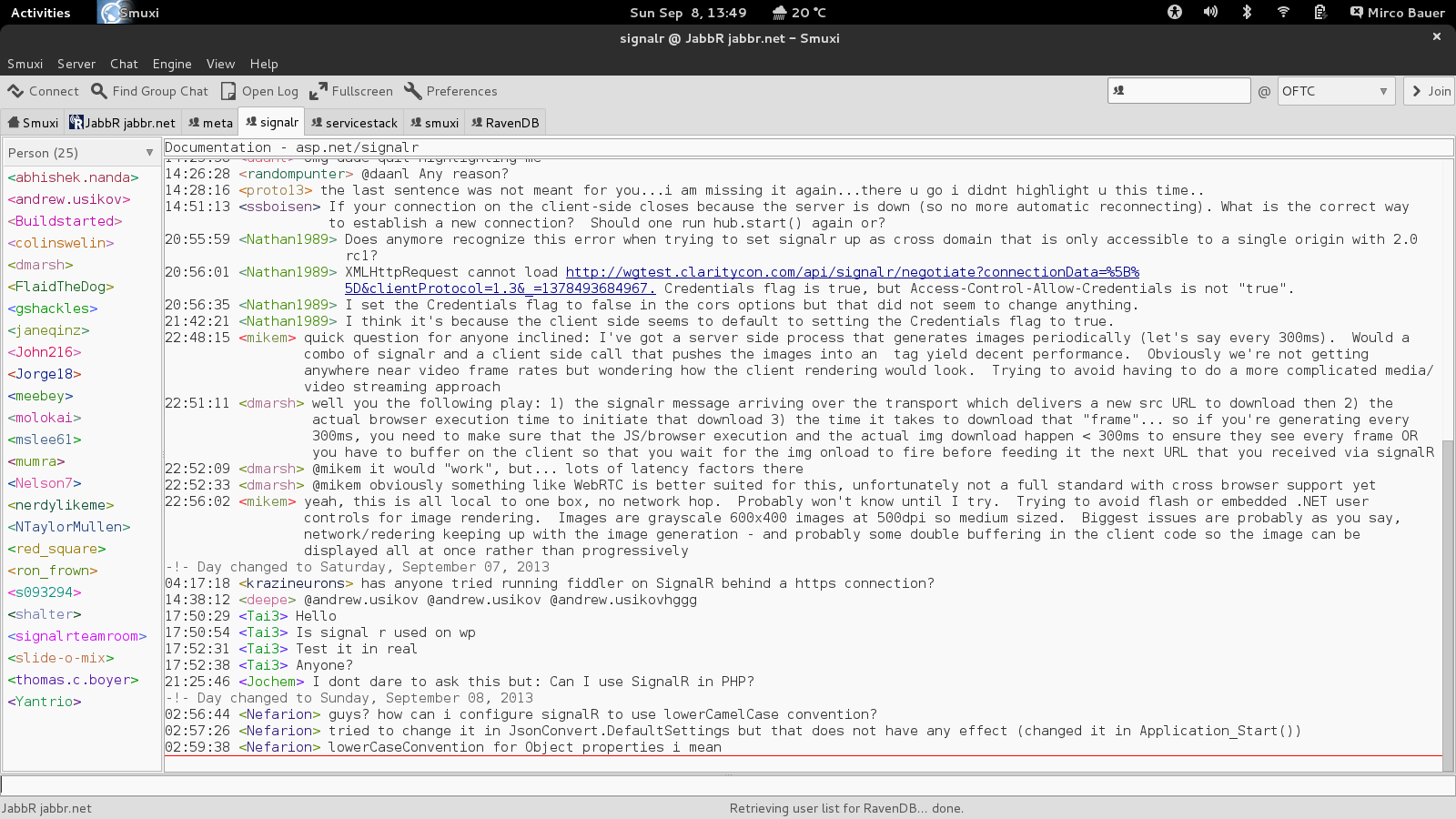This screenshot has width=1456, height=819.
Task: Switch to the servicestack chat tab
Action: (354, 123)
